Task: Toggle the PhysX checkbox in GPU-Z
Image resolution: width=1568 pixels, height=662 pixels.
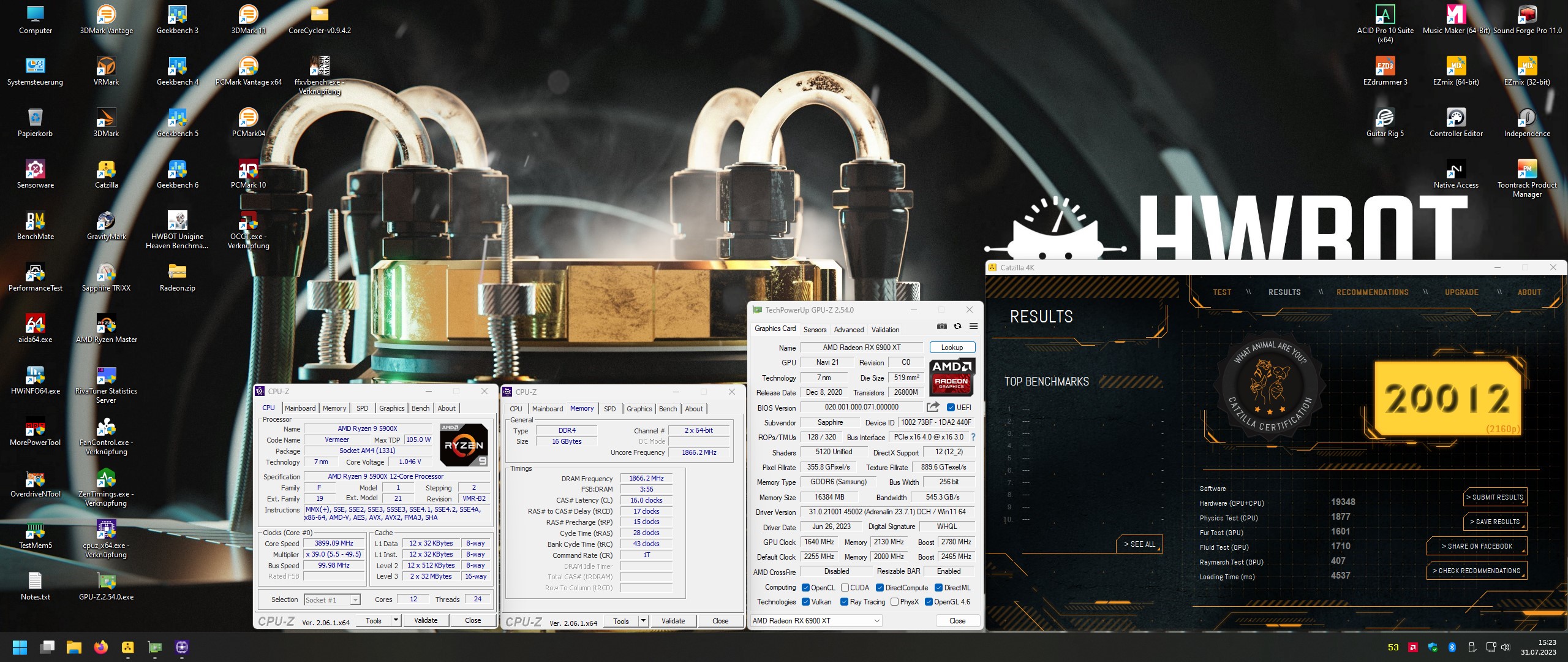Action: tap(894, 602)
